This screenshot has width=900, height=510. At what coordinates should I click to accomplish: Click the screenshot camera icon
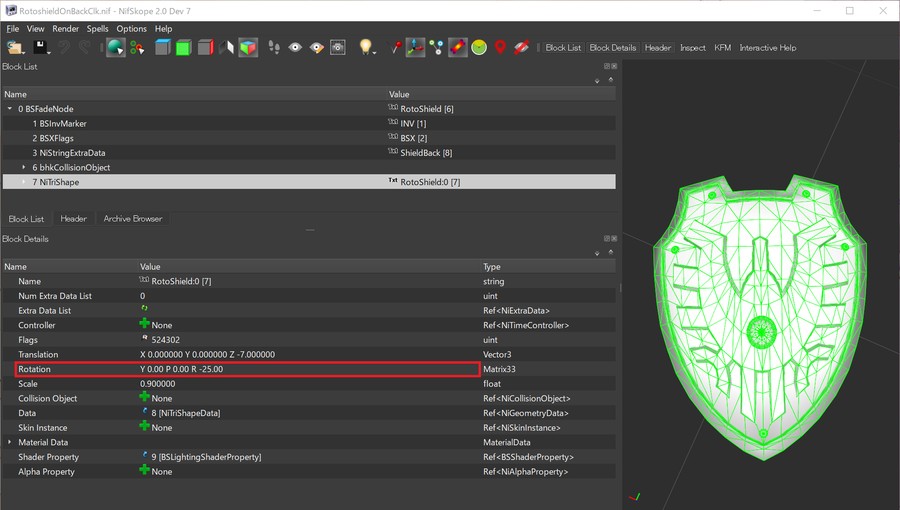pos(338,47)
